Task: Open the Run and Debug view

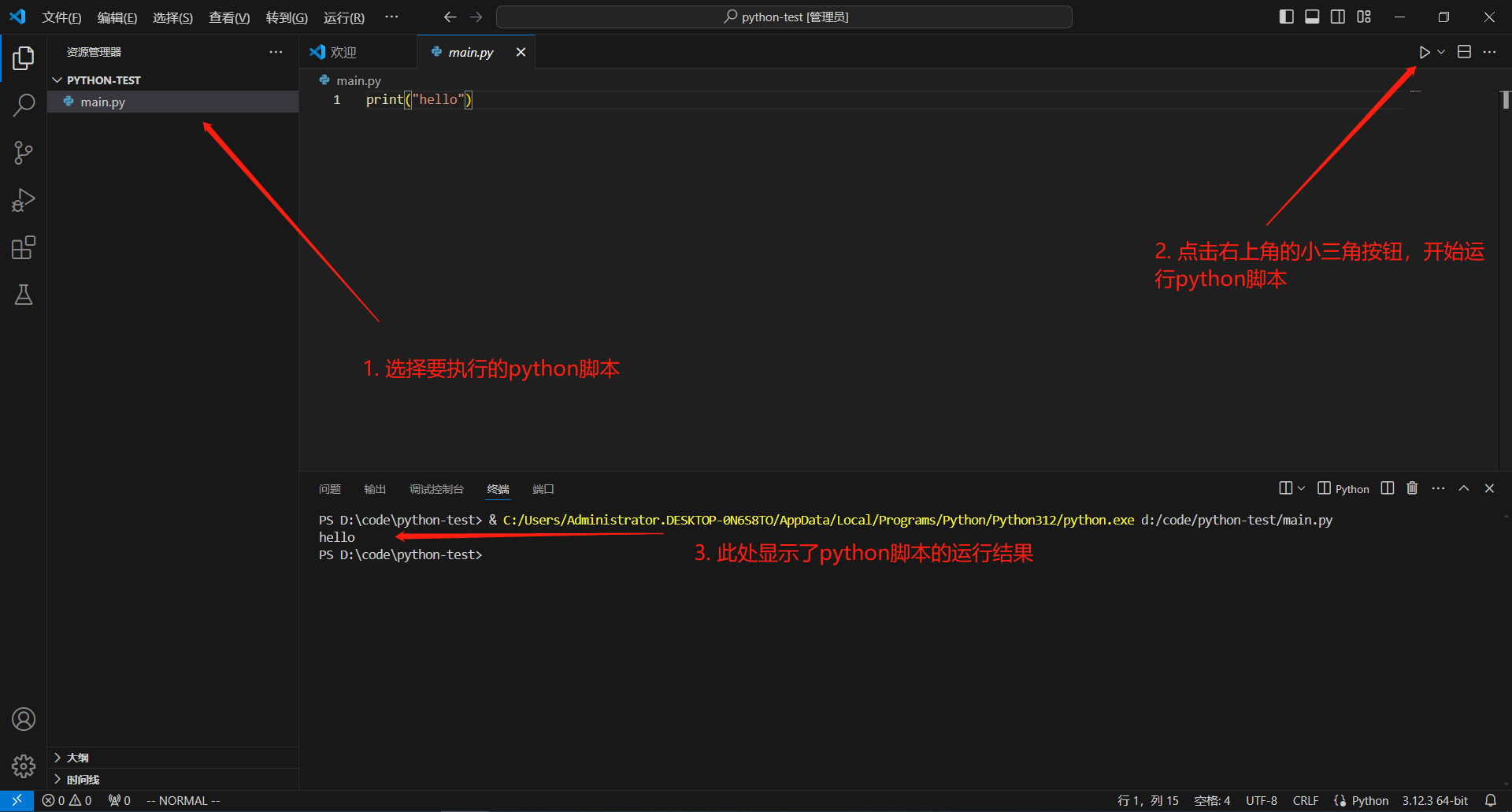Action: click(24, 200)
